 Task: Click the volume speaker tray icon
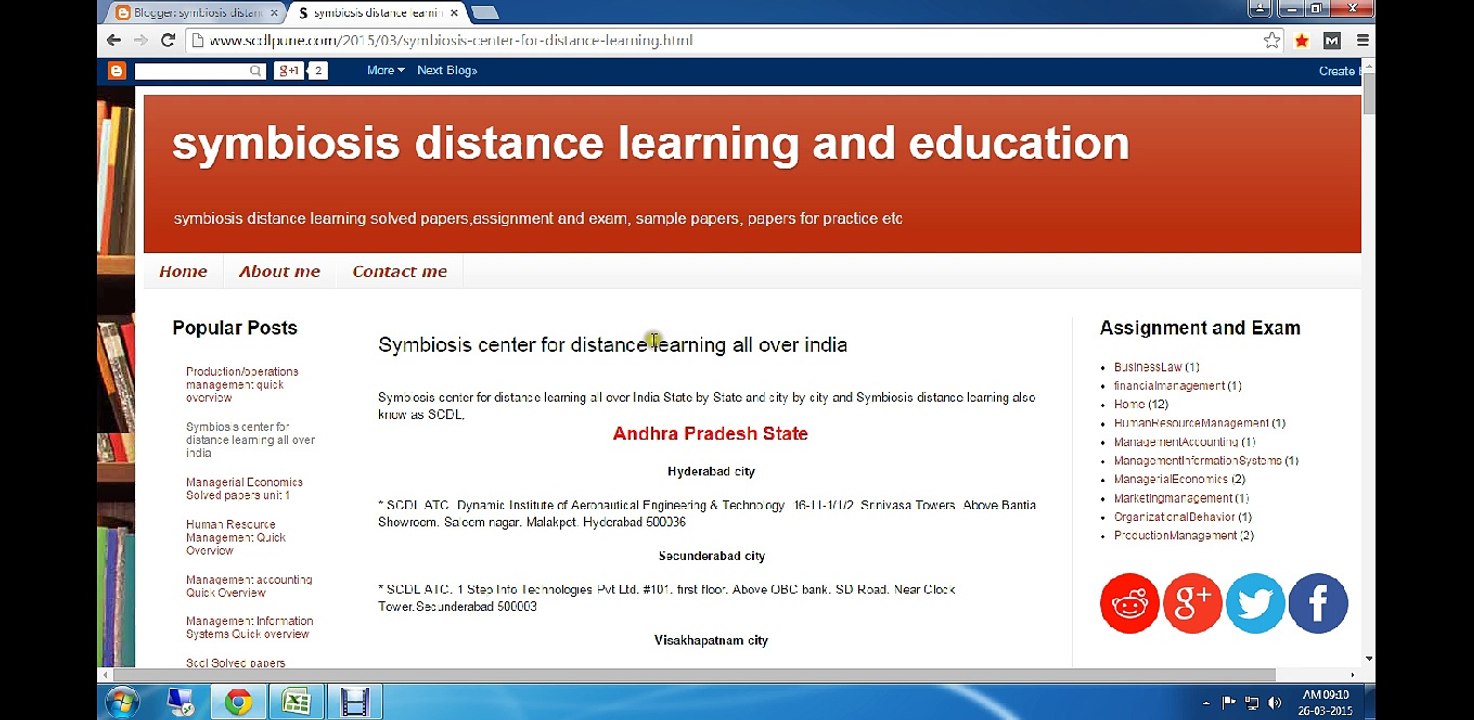(x=1274, y=703)
